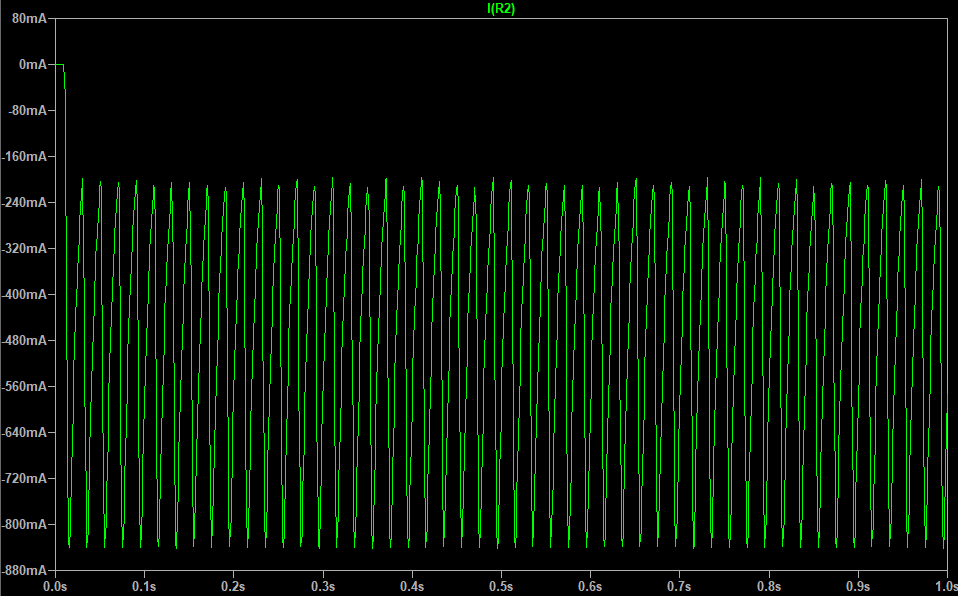The height and width of the screenshot is (596, 958).
Task: Click the 0.6s time axis label
Action: tap(590, 587)
